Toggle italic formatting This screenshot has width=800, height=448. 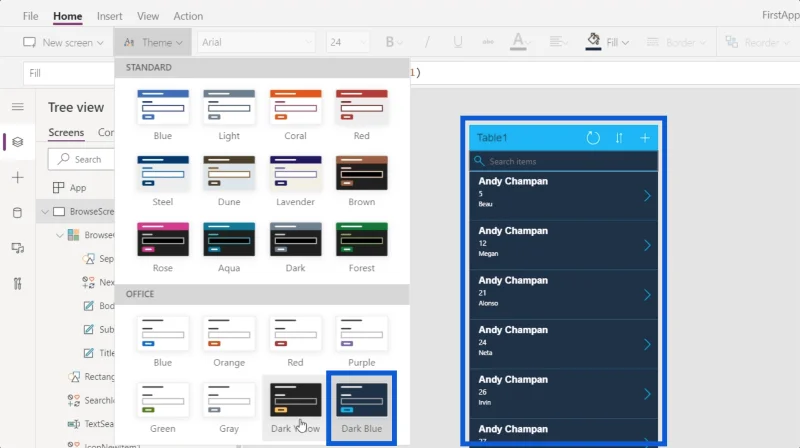(427, 42)
